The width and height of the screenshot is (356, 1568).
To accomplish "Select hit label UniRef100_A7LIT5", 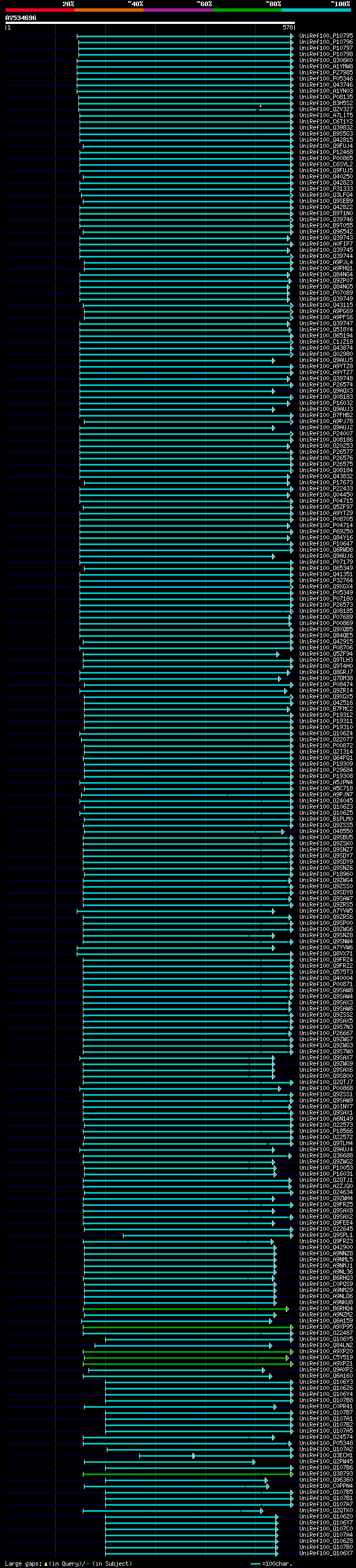I will tap(325, 115).
